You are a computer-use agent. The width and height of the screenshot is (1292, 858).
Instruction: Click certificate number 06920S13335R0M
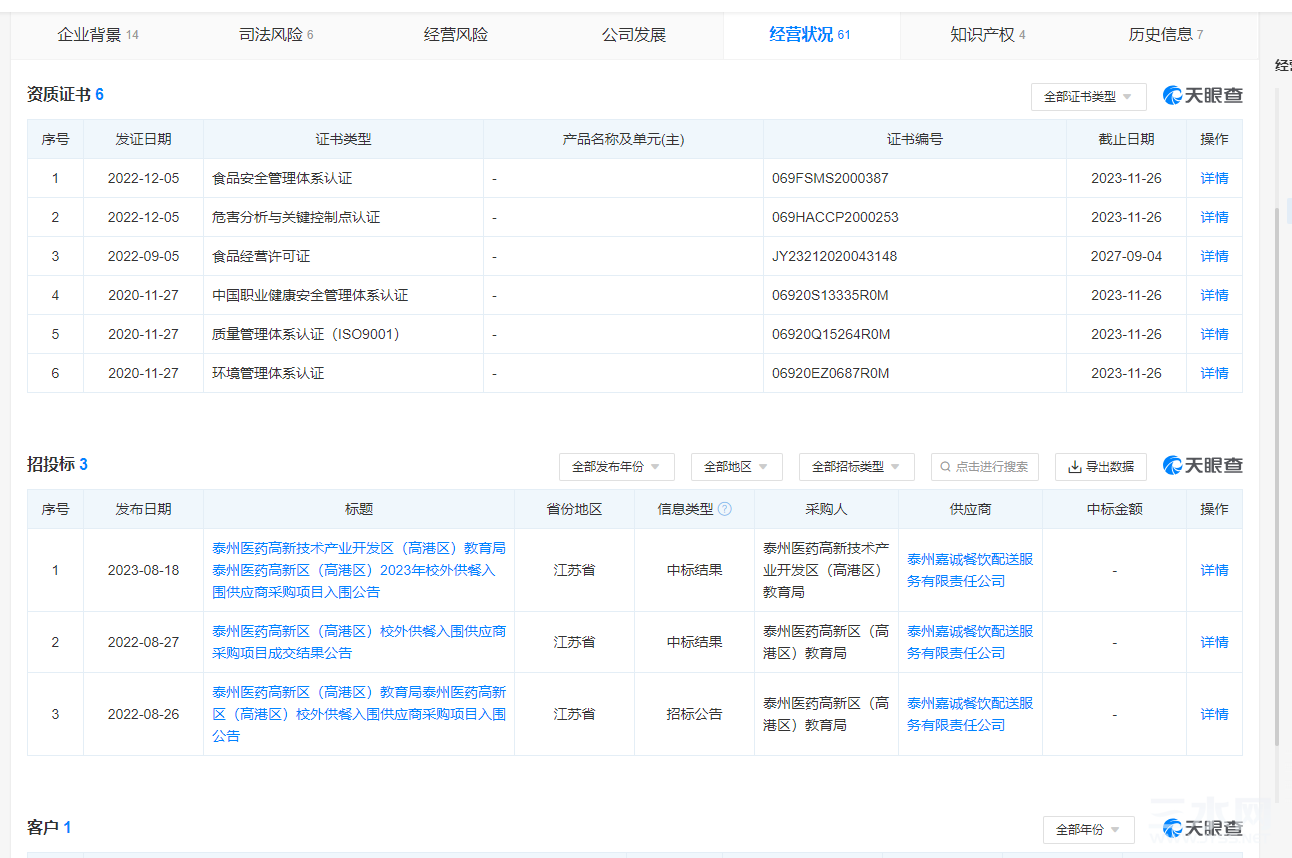pyautogui.click(x=830, y=295)
